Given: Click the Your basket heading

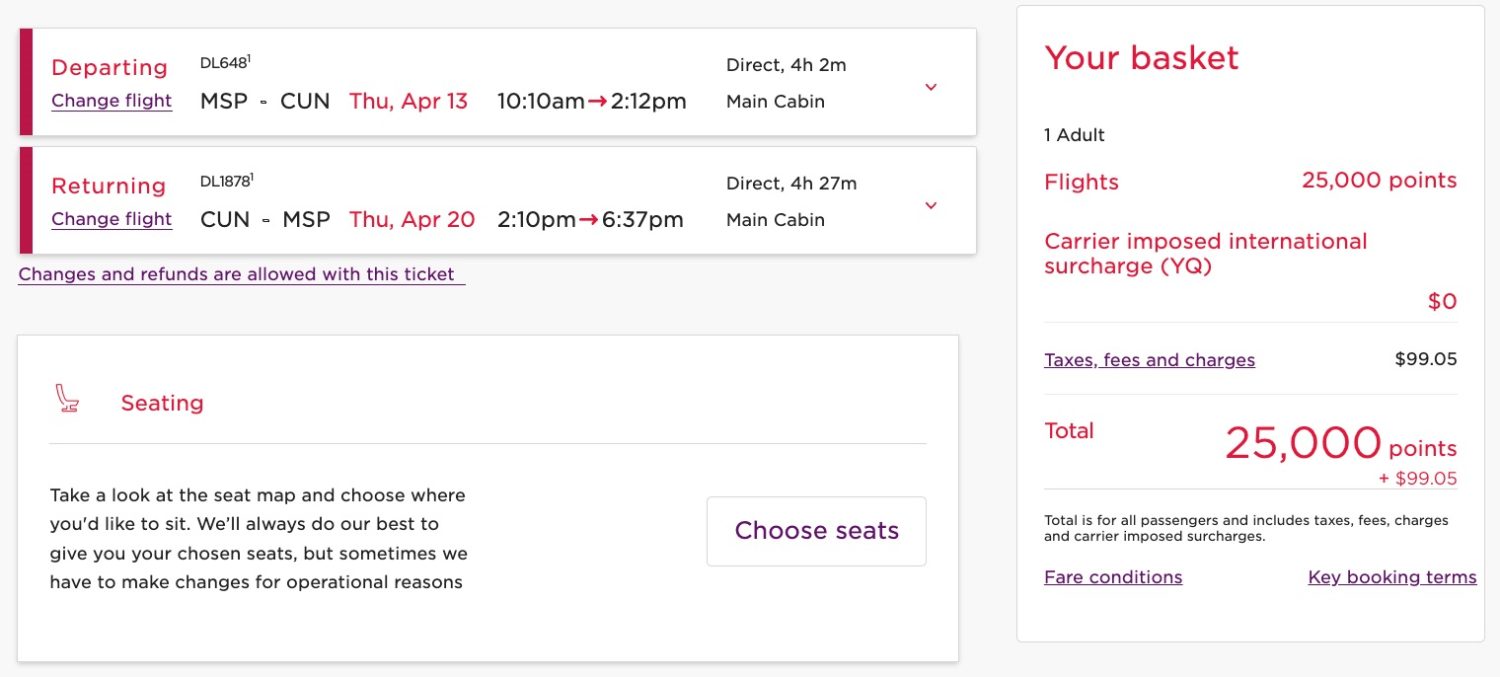Looking at the screenshot, I should click(1141, 58).
